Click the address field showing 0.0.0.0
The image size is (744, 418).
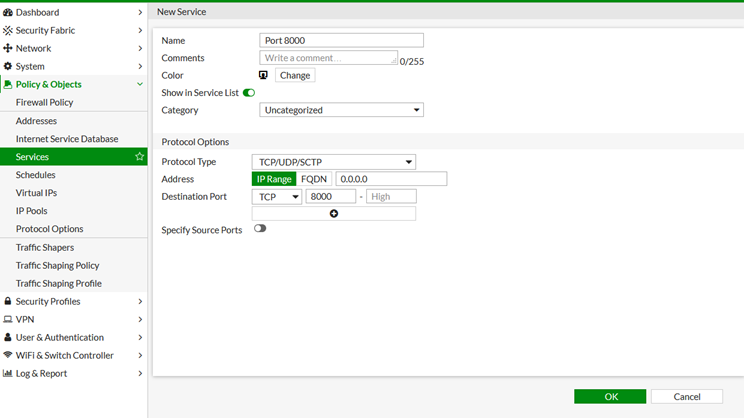point(391,179)
